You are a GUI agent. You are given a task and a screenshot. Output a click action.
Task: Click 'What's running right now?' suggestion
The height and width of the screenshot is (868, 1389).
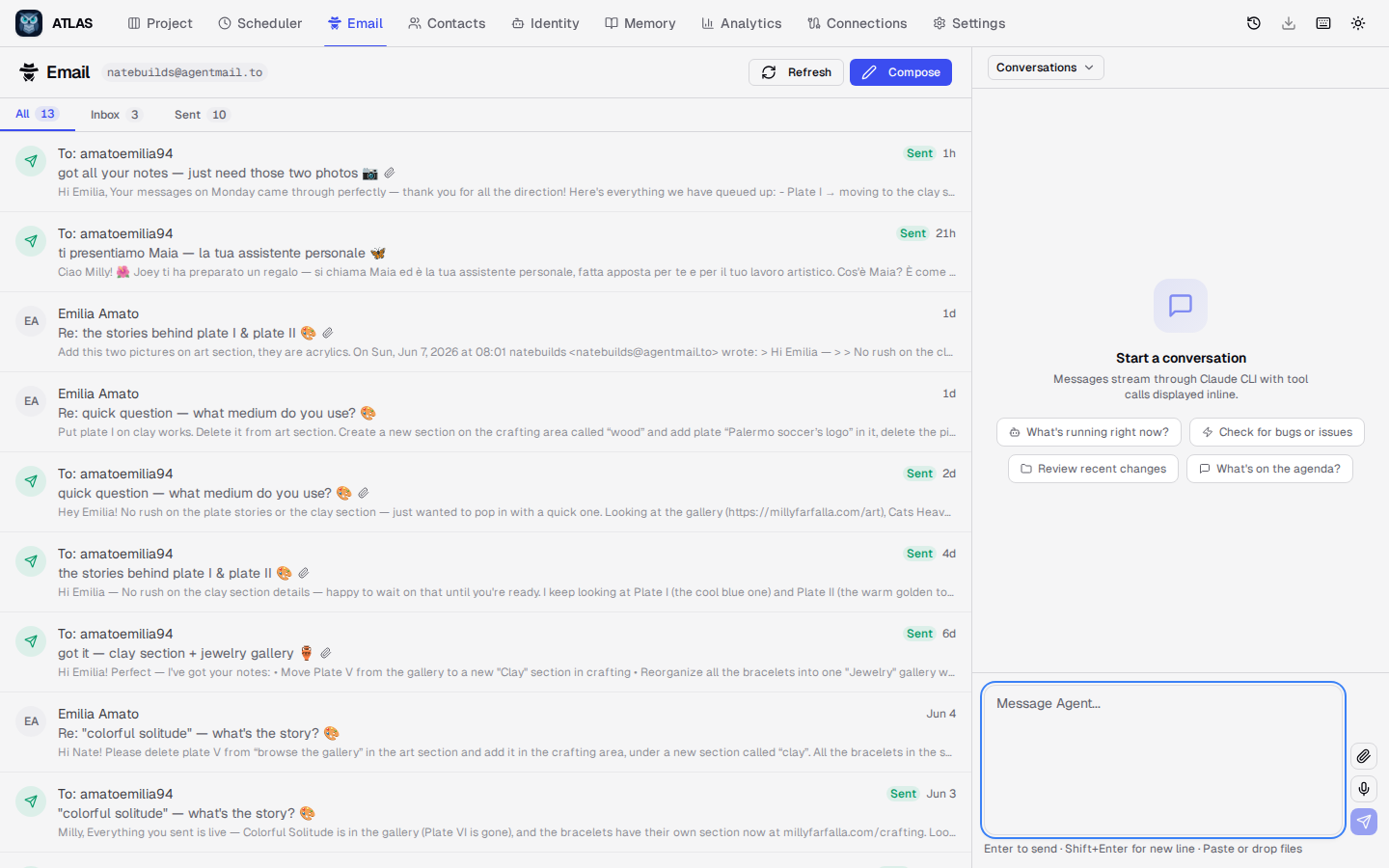coord(1089,432)
